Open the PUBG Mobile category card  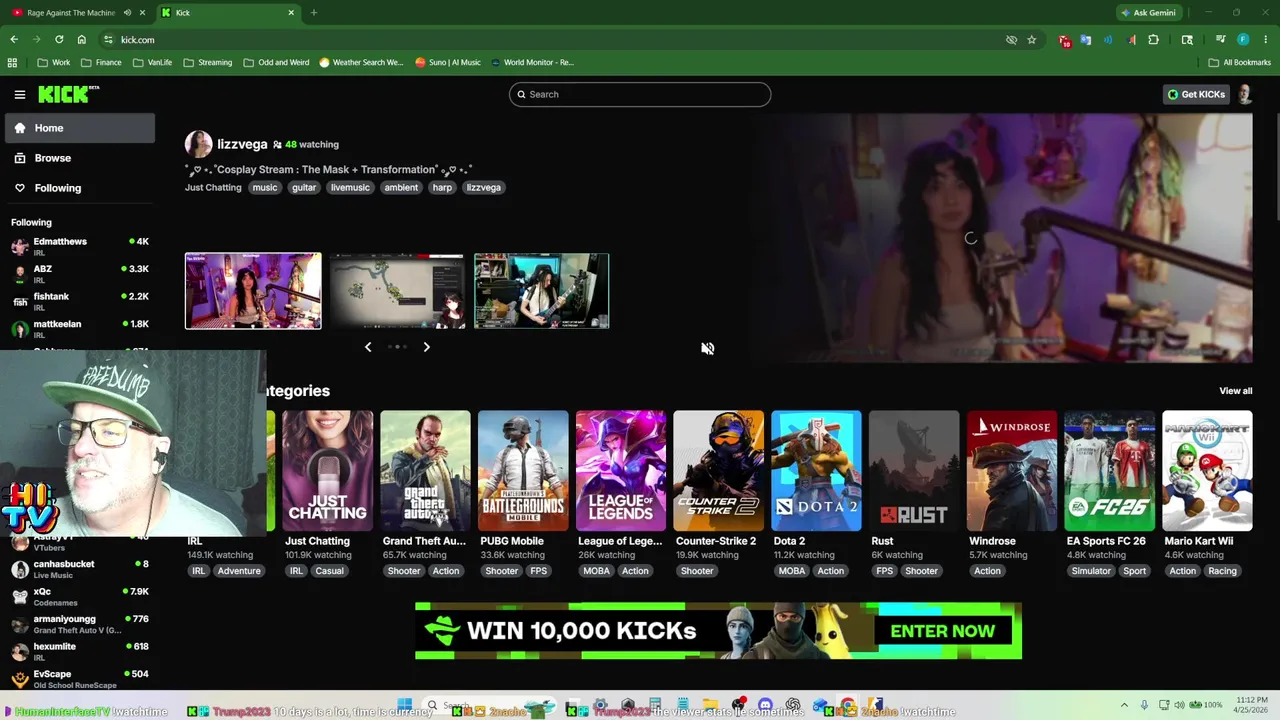[x=523, y=471]
